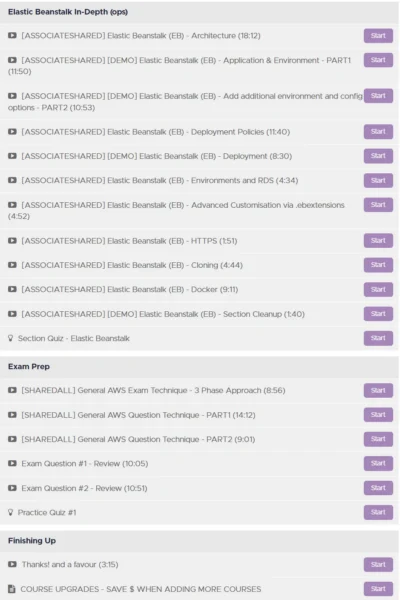
Task: Click video icon beside EB Architecture lecture
Action: coord(12,36)
